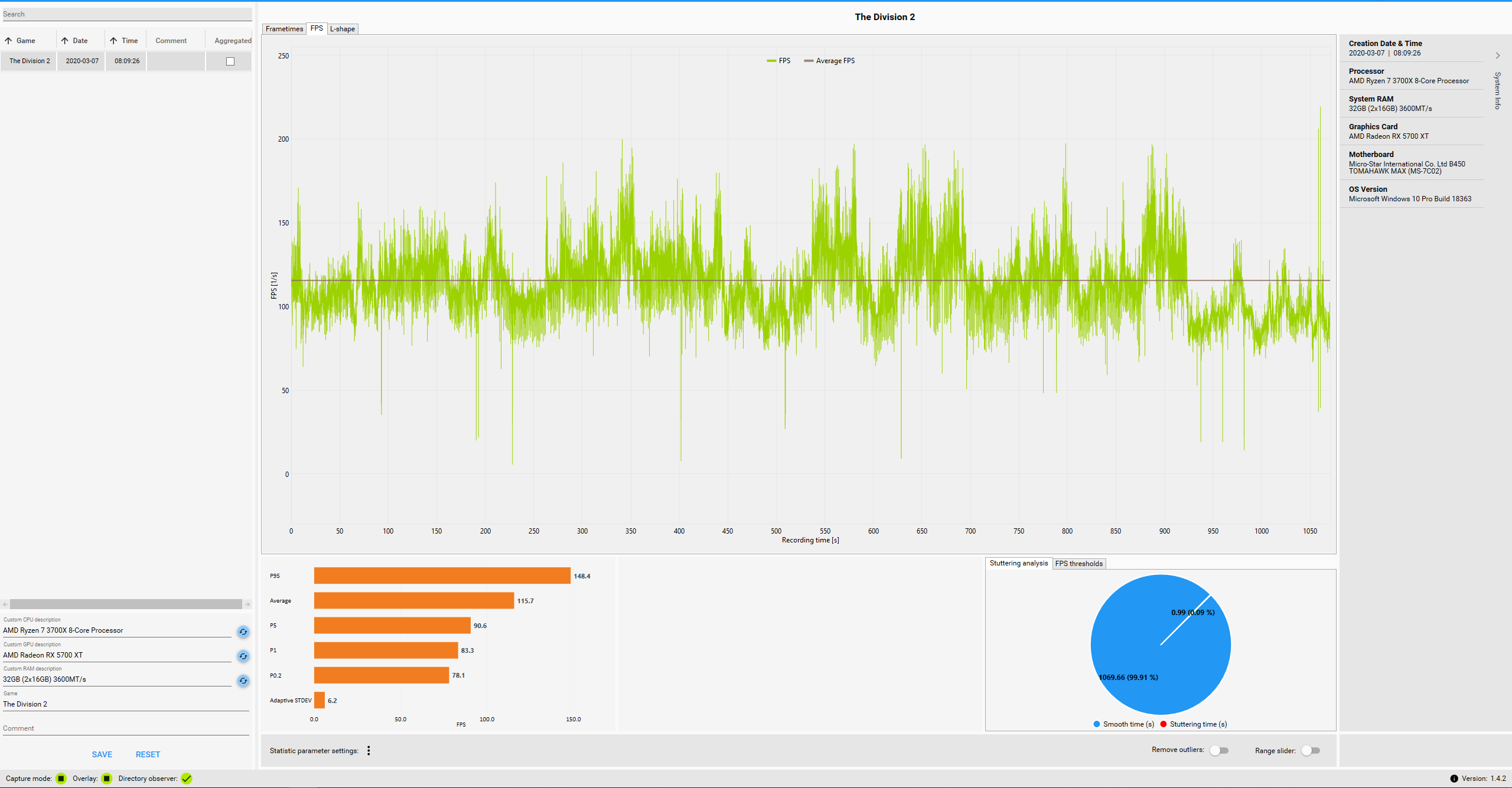Click the horizontal scrollbar under record list
The width and height of the screenshot is (1512, 788).
tap(126, 604)
